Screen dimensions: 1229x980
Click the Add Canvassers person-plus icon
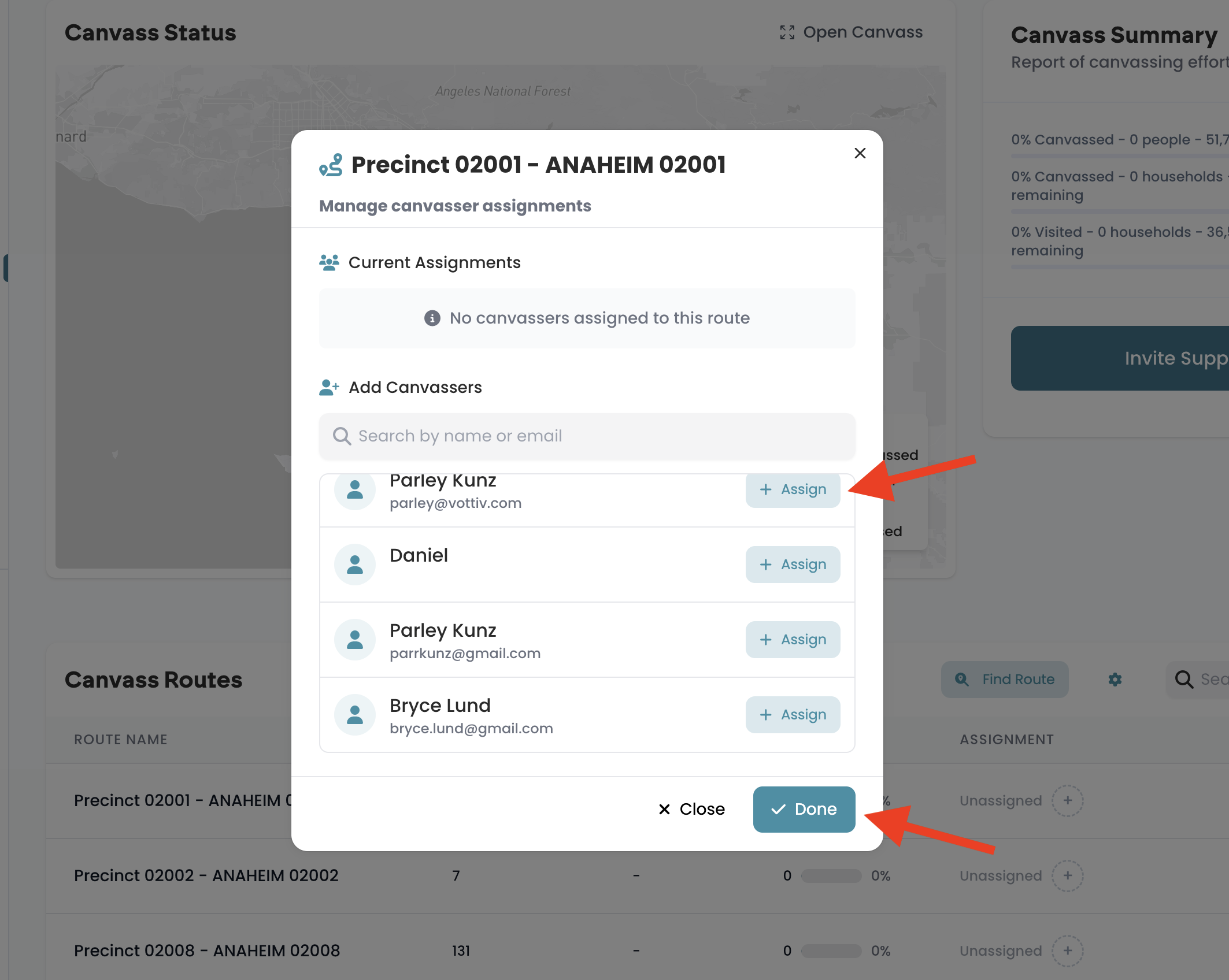click(329, 387)
